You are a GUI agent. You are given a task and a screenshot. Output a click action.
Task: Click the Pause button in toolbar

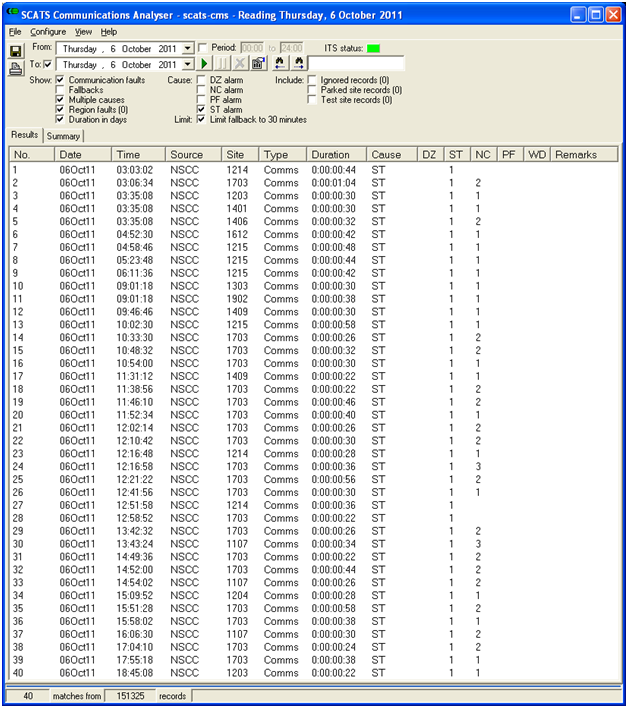[222, 63]
